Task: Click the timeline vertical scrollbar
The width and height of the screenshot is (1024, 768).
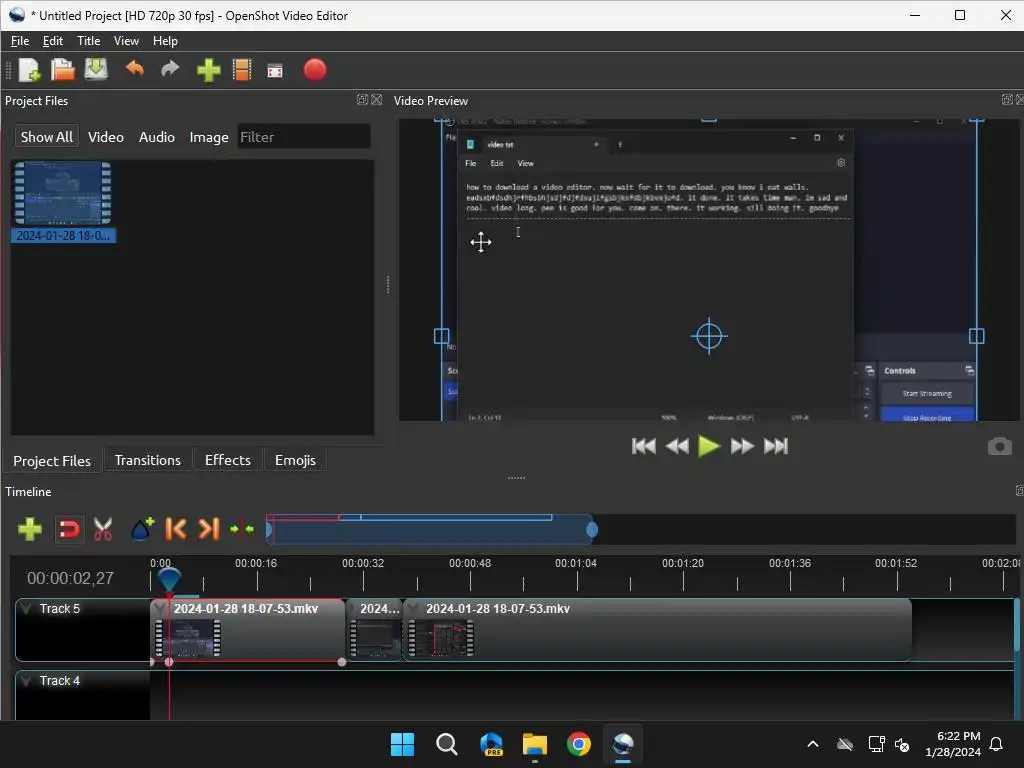Action: click(x=1017, y=626)
